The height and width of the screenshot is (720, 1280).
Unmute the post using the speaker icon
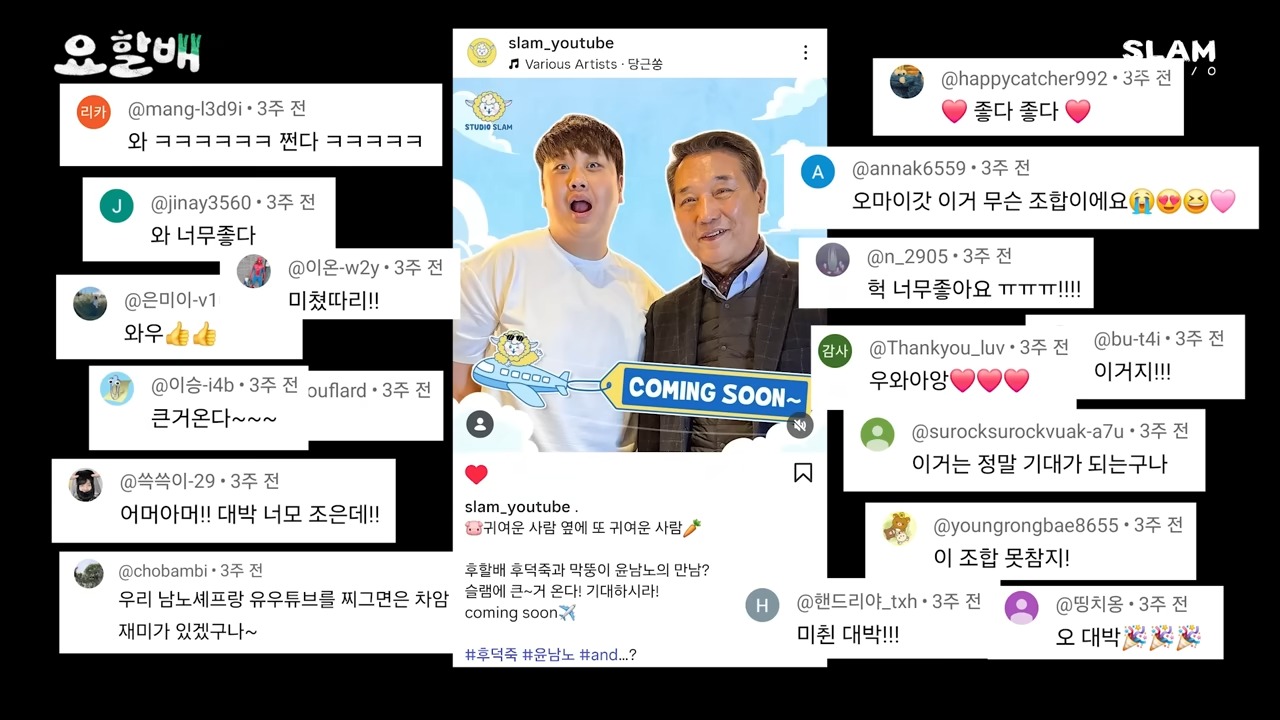pos(799,425)
